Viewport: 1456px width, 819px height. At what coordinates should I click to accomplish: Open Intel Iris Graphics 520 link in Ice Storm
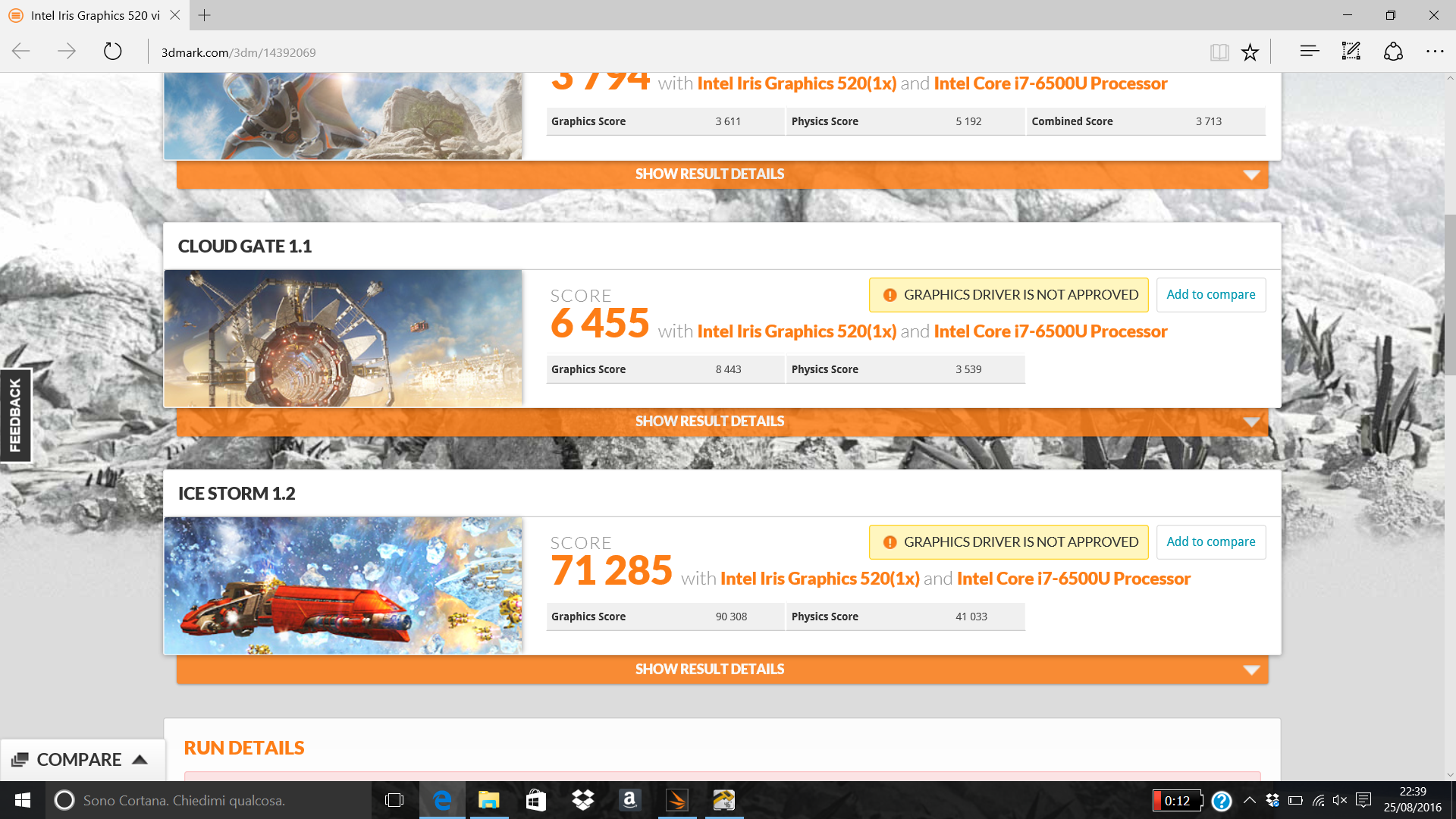click(x=820, y=579)
